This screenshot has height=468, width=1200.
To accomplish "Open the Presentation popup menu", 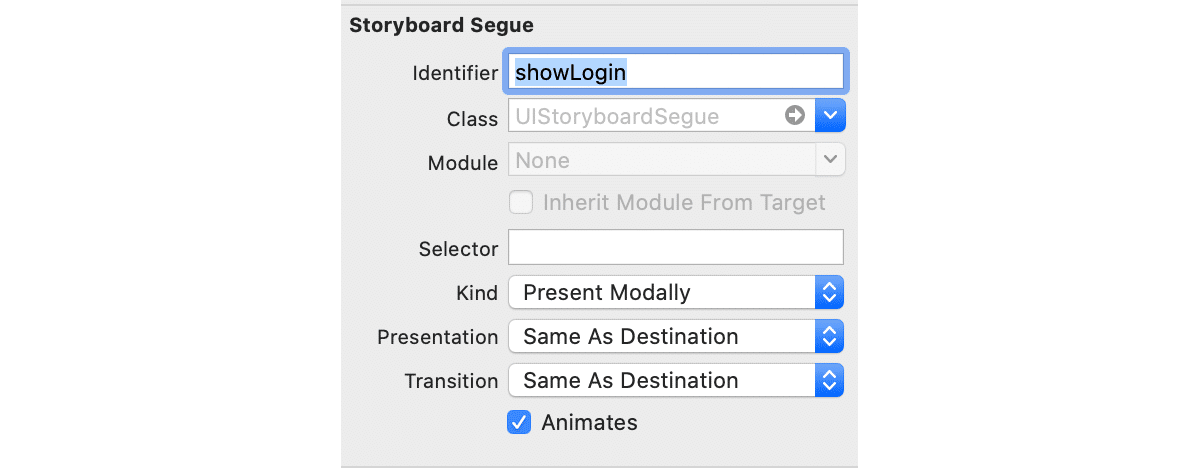I will 676,337.
